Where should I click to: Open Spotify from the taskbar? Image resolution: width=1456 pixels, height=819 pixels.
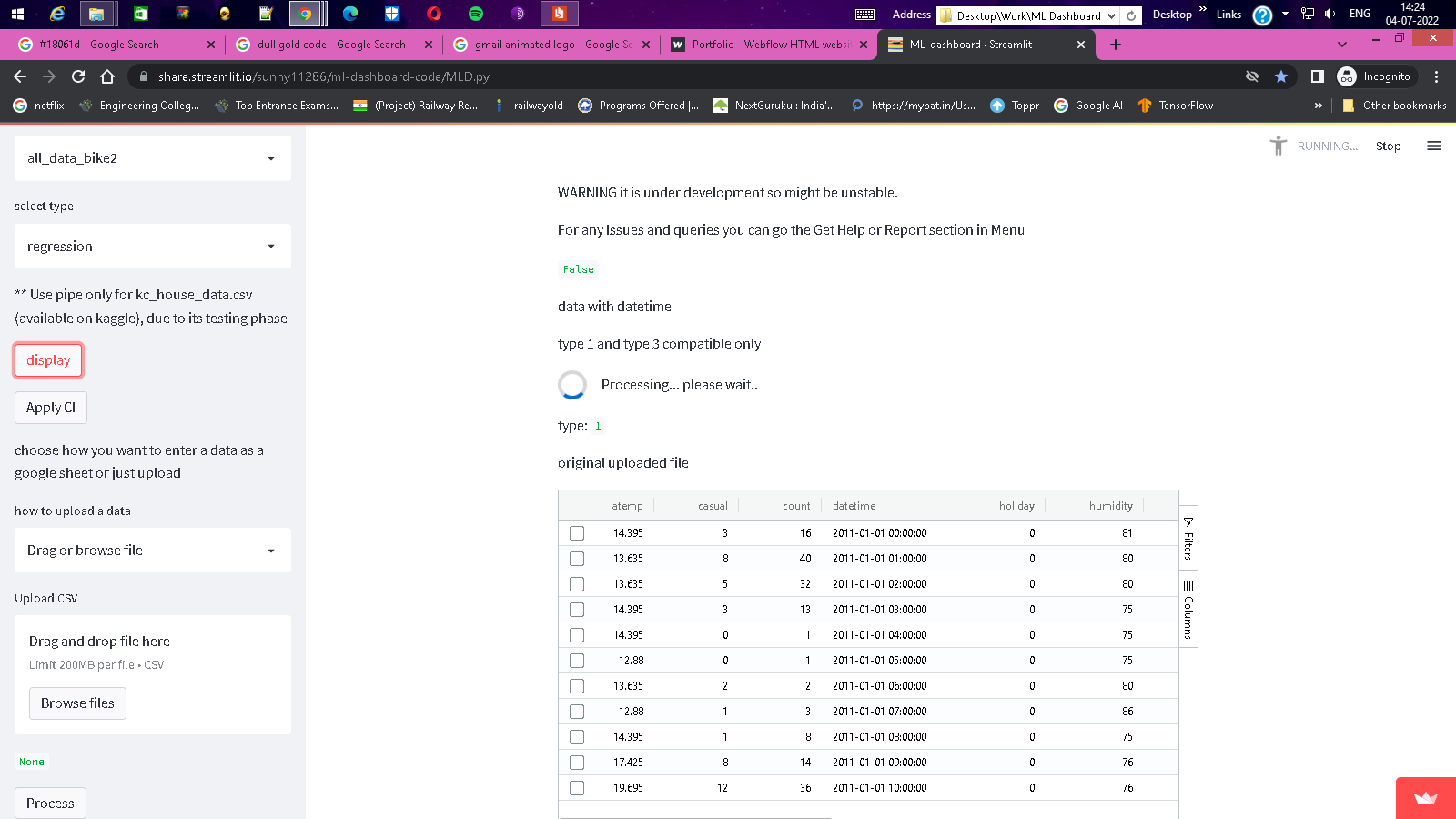point(476,14)
